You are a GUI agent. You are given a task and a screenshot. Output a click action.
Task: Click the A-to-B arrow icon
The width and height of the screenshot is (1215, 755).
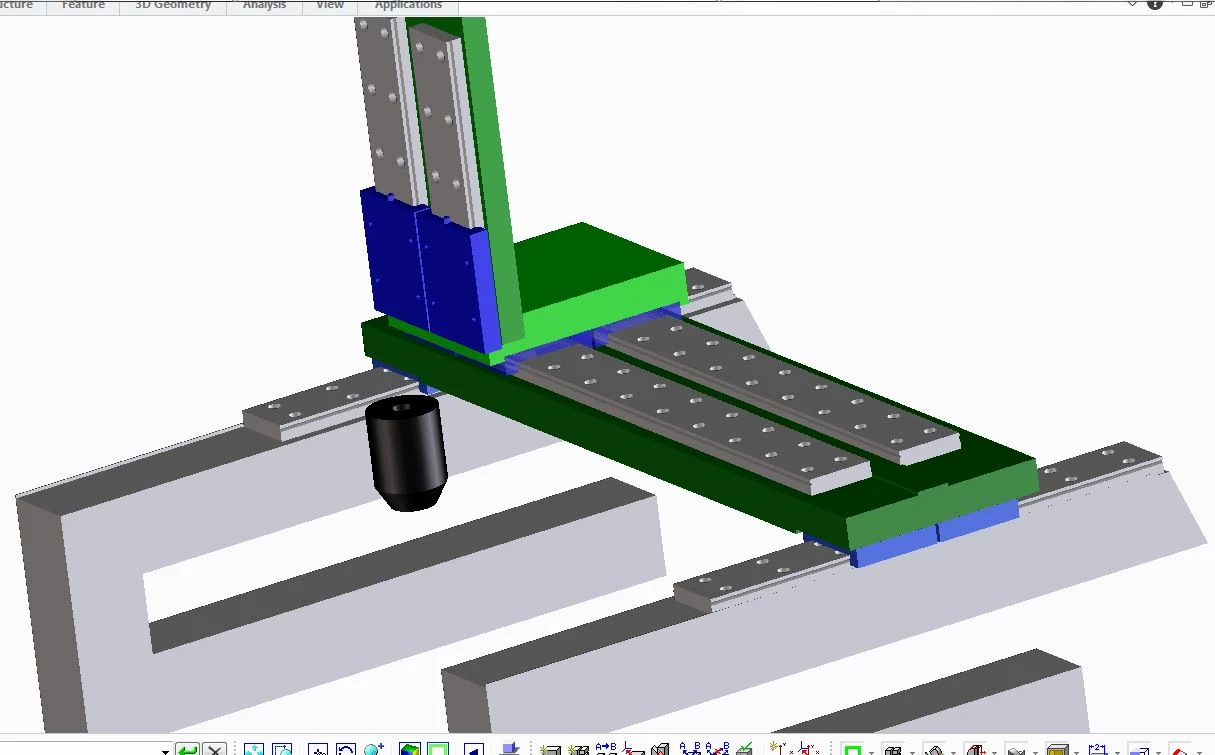[x=606, y=748]
